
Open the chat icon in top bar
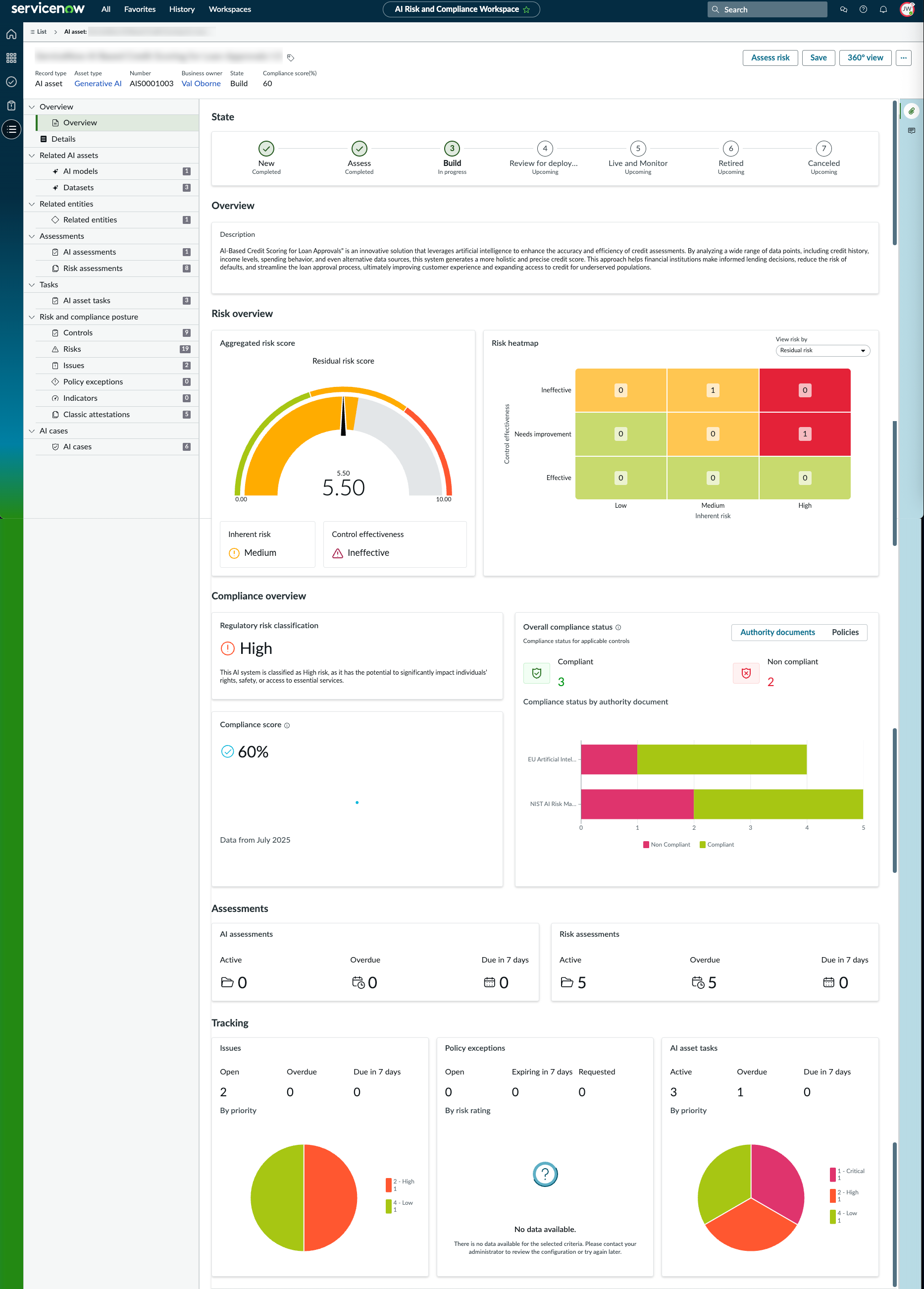point(843,9)
